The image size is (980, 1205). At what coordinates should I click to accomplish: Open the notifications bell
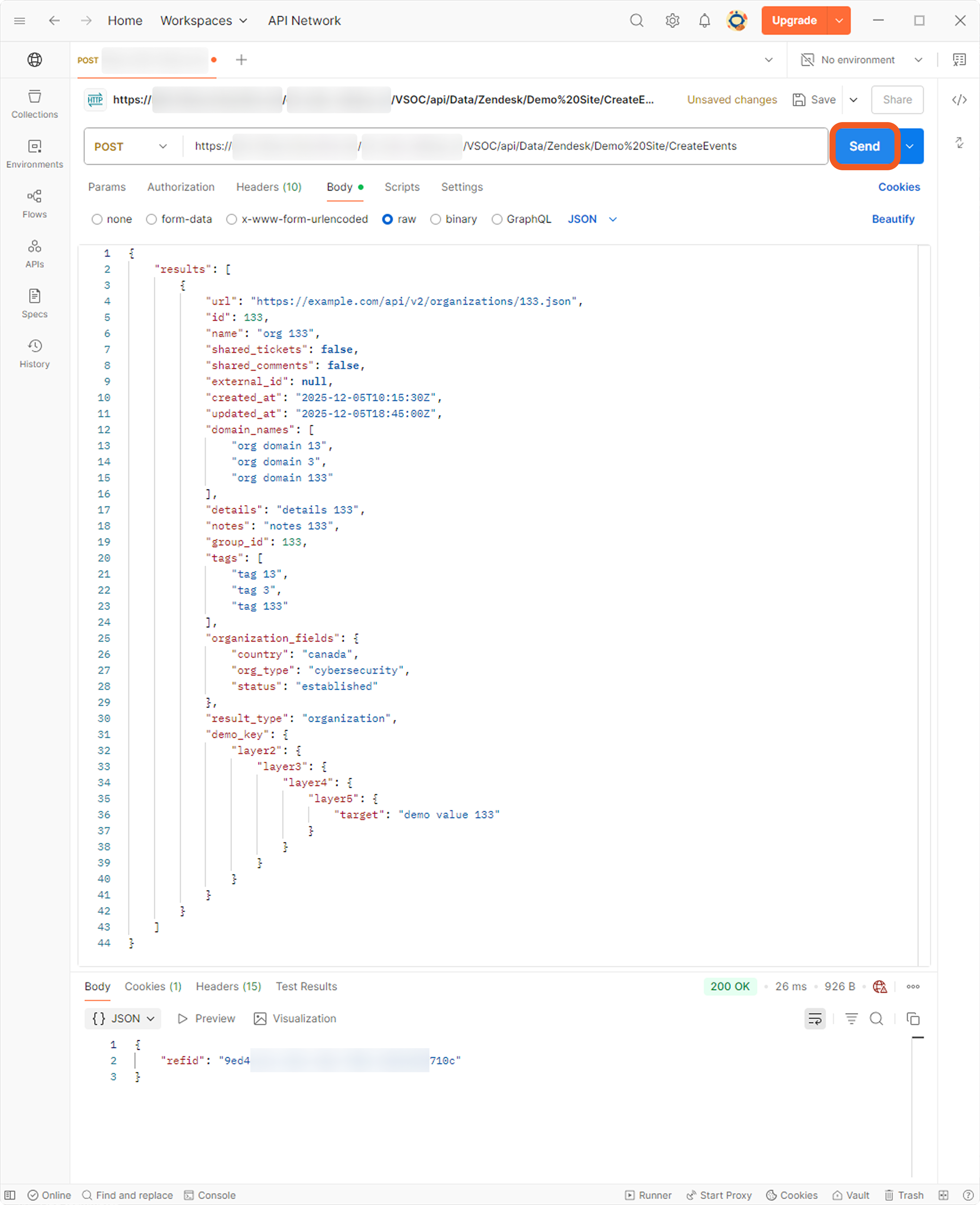coord(704,21)
